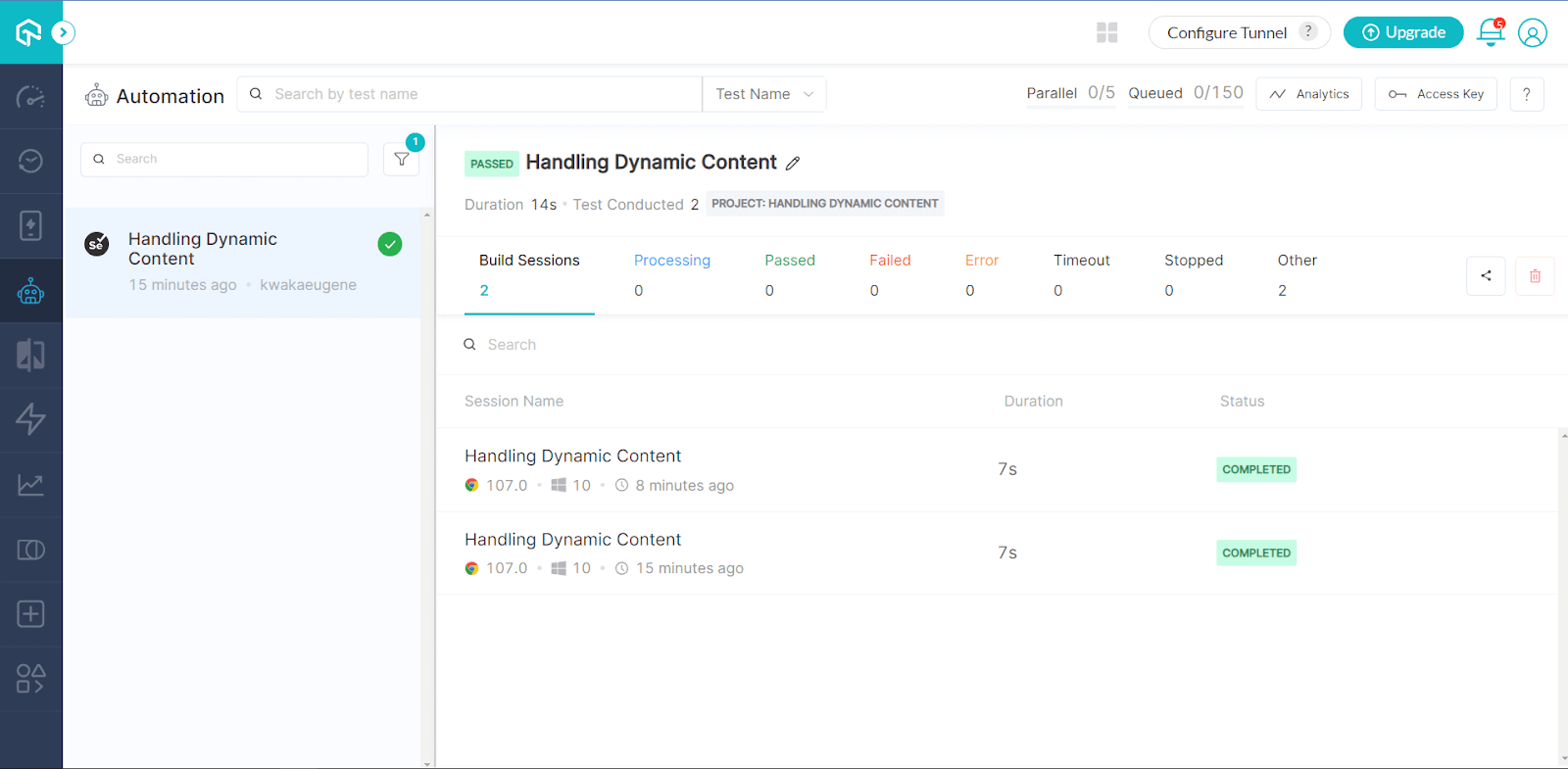The height and width of the screenshot is (769, 1568).
Task: Open the Analytics button
Action: (1309, 94)
